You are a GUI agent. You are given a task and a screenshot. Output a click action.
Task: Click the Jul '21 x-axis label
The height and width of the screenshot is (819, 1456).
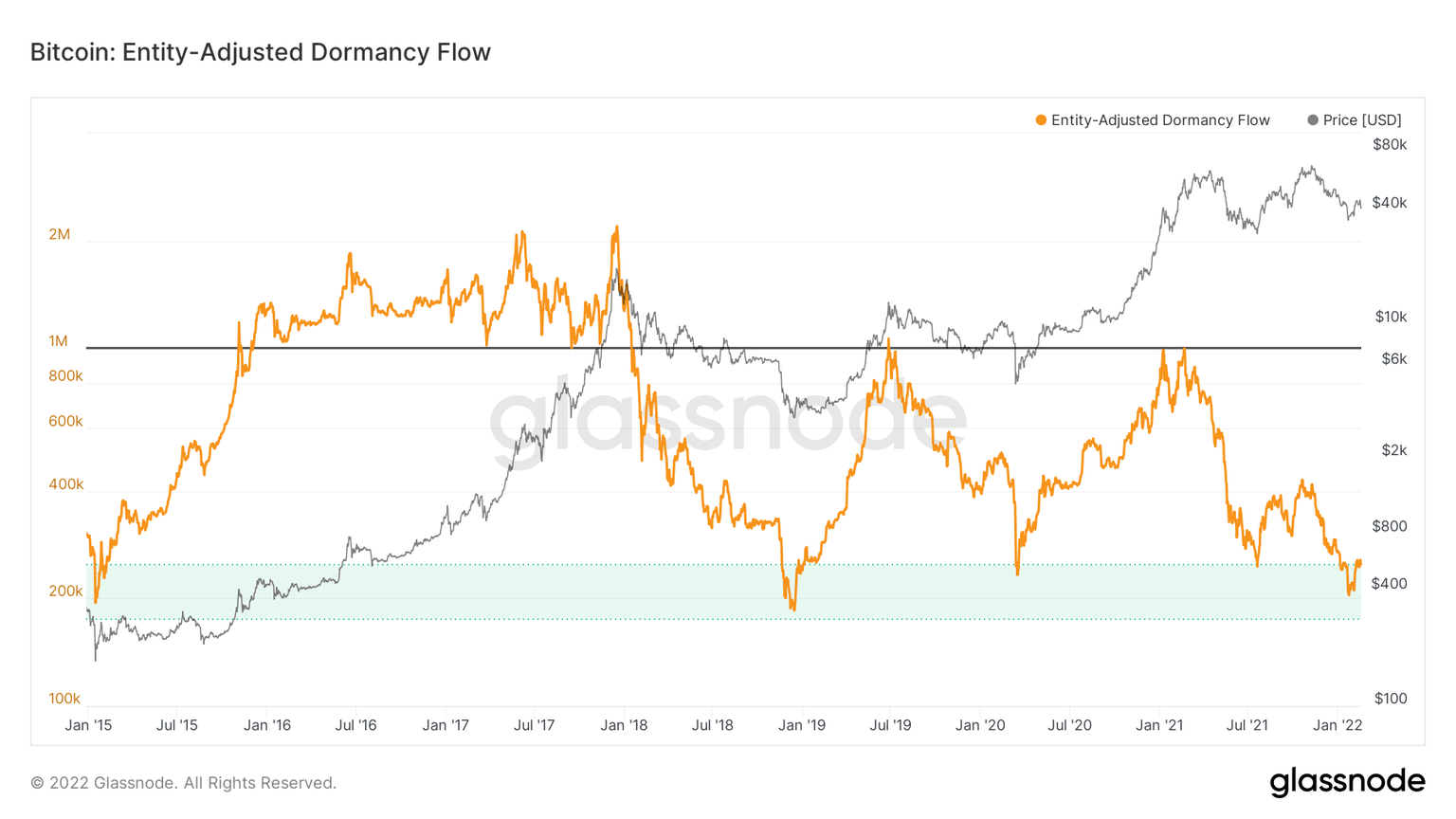tap(1247, 725)
